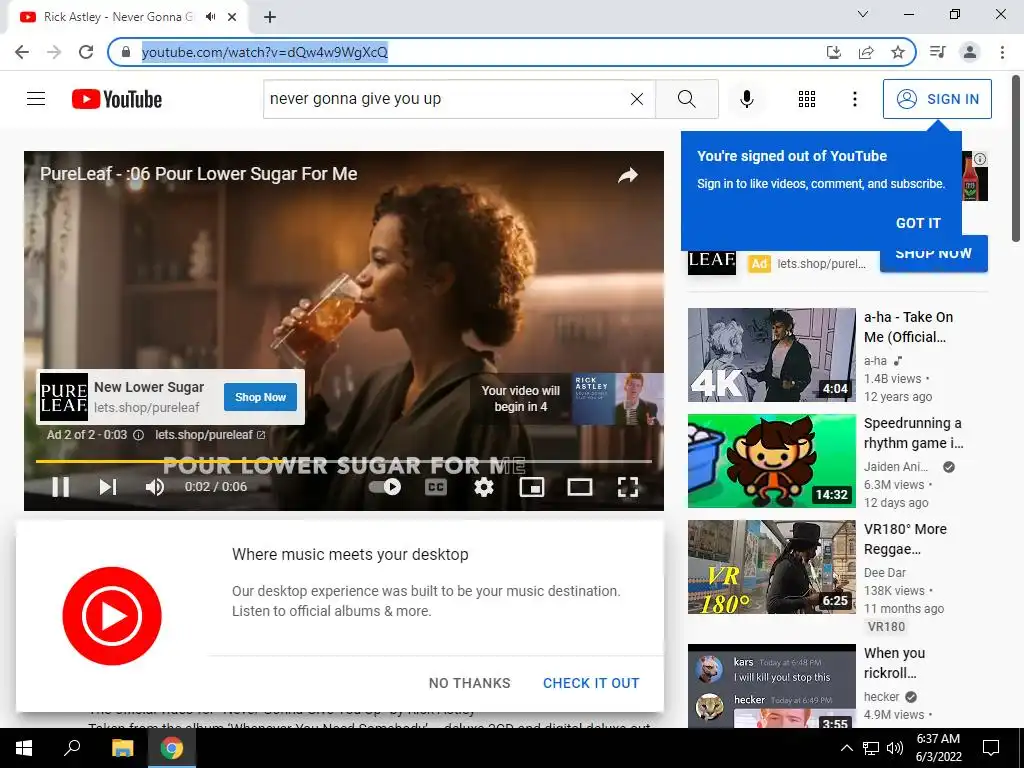
Task: Skip to the next video
Action: 108,487
